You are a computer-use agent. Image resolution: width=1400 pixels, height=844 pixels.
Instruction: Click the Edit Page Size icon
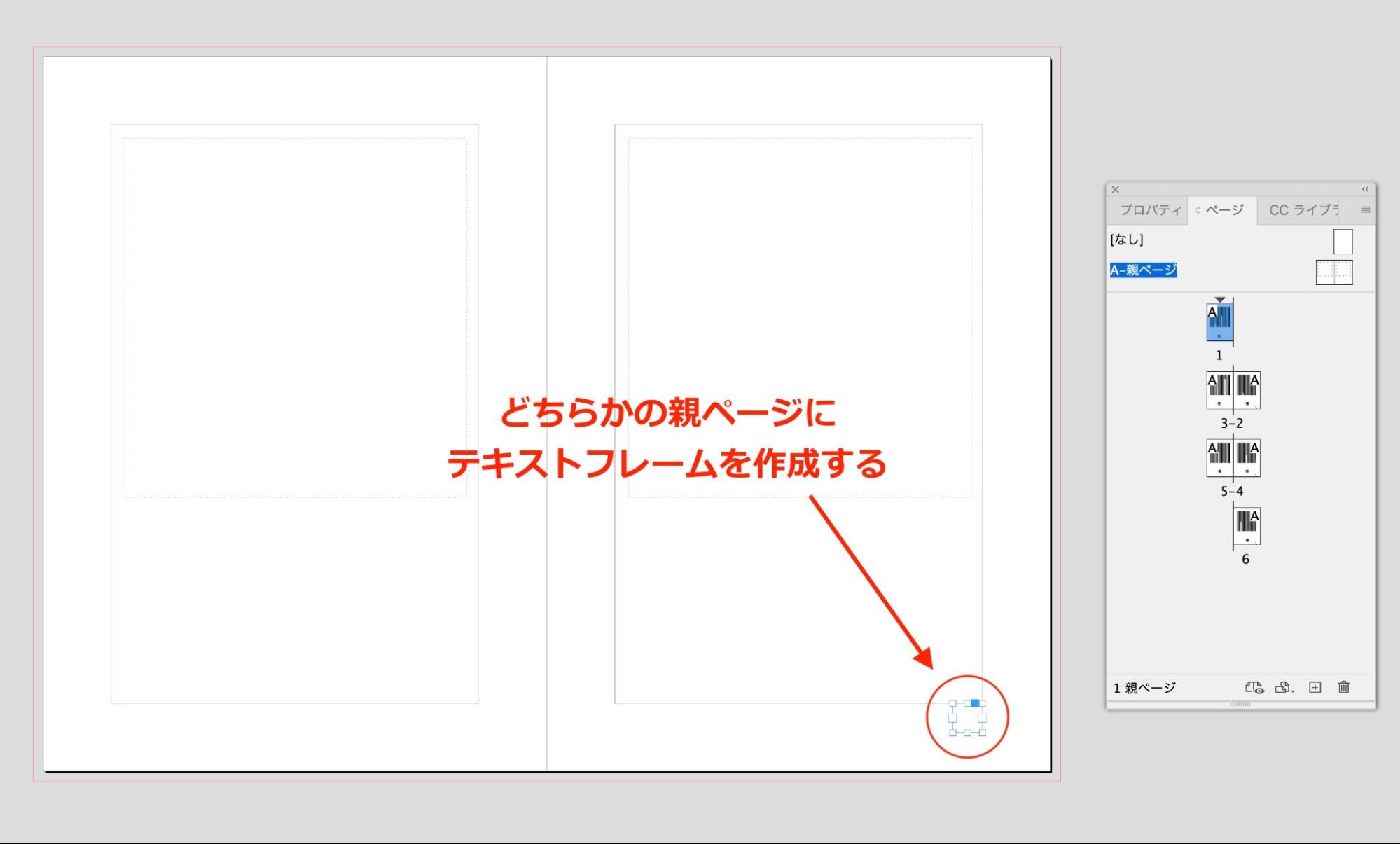[1254, 687]
